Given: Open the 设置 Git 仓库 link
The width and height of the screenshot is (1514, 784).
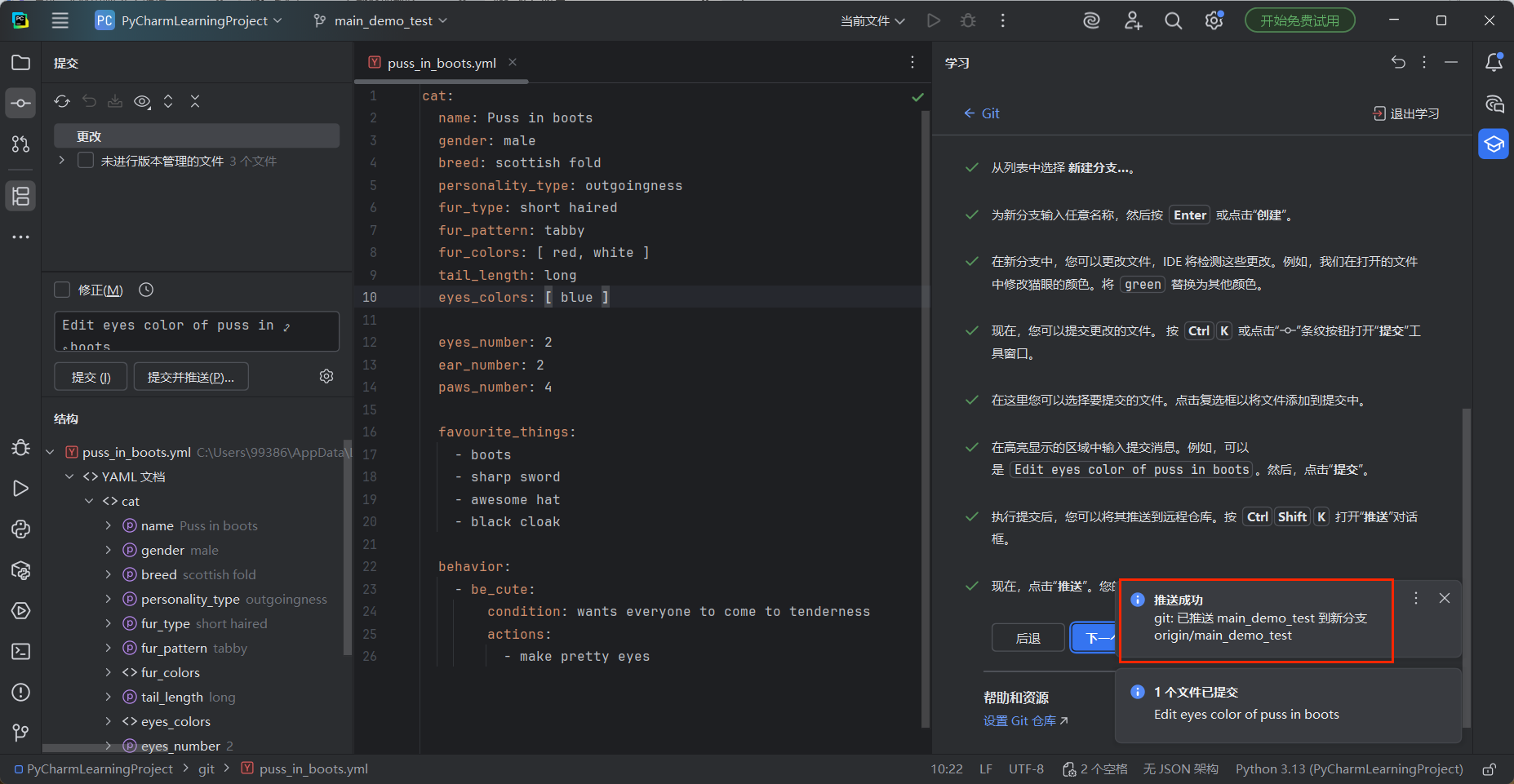Looking at the screenshot, I should (1026, 720).
